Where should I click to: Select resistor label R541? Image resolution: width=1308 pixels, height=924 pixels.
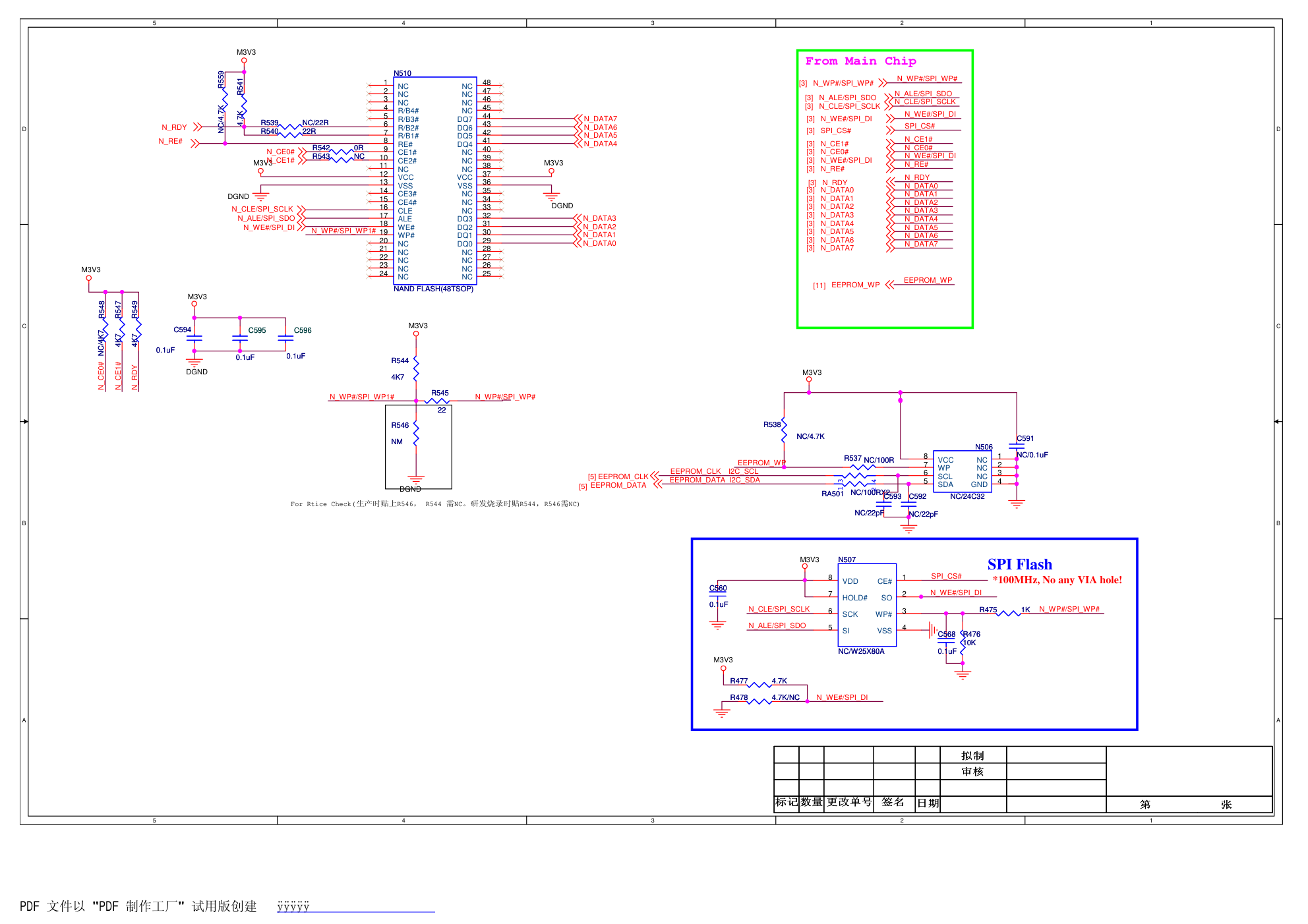tap(240, 86)
